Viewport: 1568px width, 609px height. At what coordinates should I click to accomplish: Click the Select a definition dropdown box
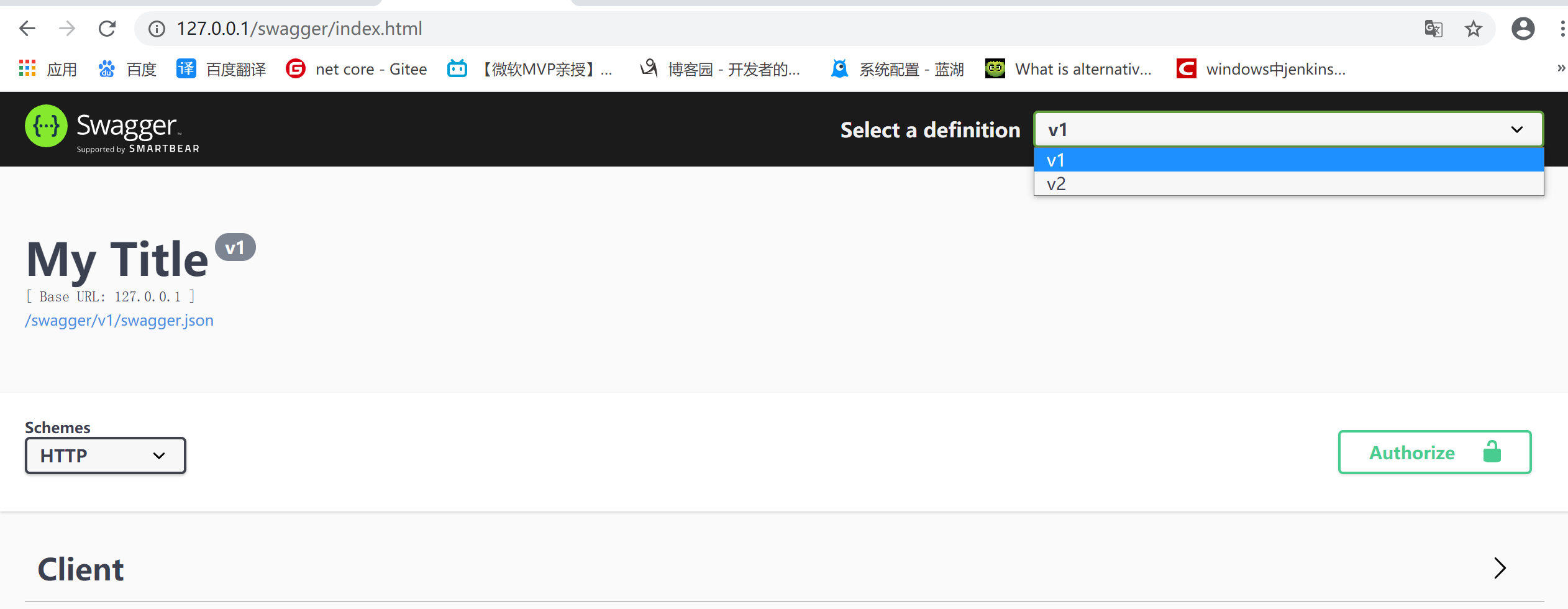(1288, 129)
